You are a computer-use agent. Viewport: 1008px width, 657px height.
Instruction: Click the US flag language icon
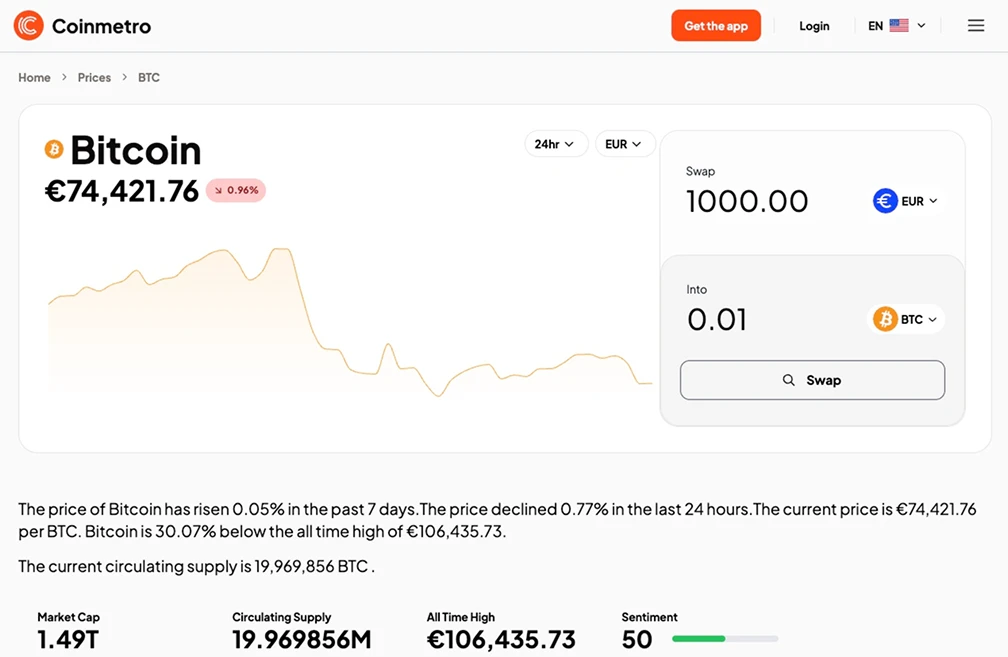[897, 25]
